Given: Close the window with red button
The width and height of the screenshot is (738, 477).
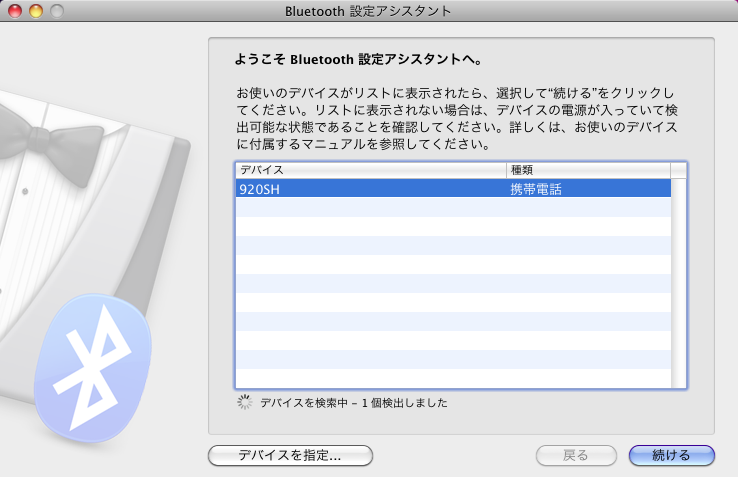Looking at the screenshot, I should pos(15,11).
